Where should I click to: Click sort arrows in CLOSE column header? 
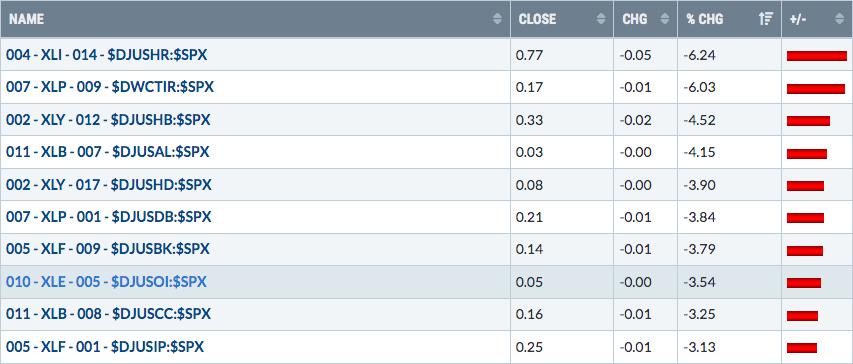pyautogui.click(x=601, y=19)
